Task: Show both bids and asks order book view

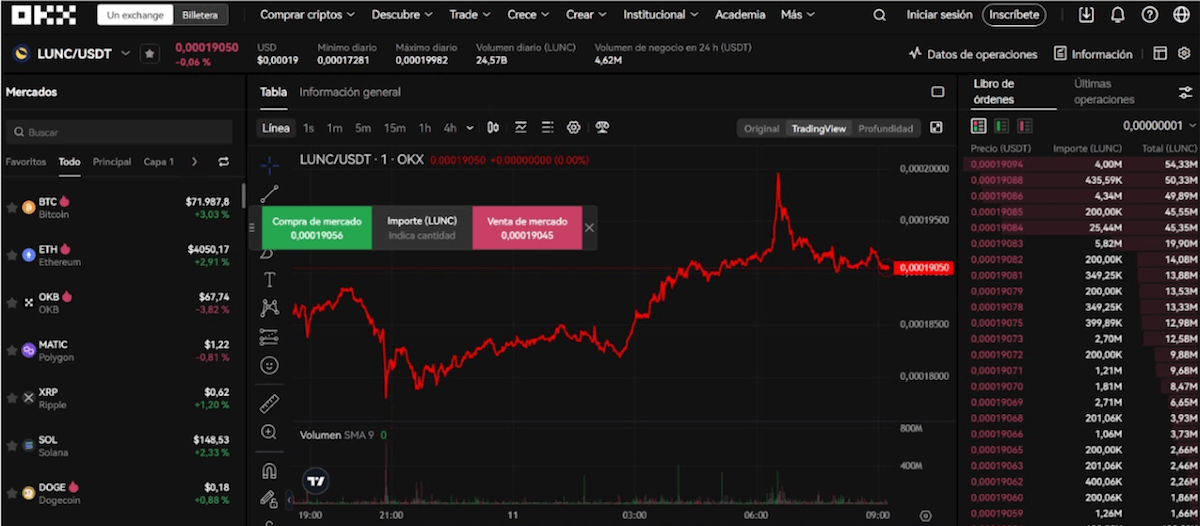Action: point(978,126)
